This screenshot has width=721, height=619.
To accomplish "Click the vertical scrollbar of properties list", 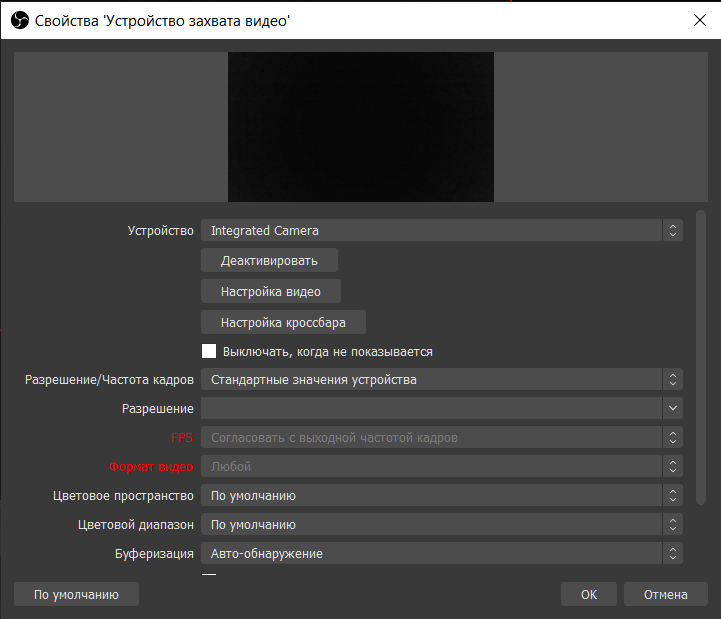I will pos(701,357).
